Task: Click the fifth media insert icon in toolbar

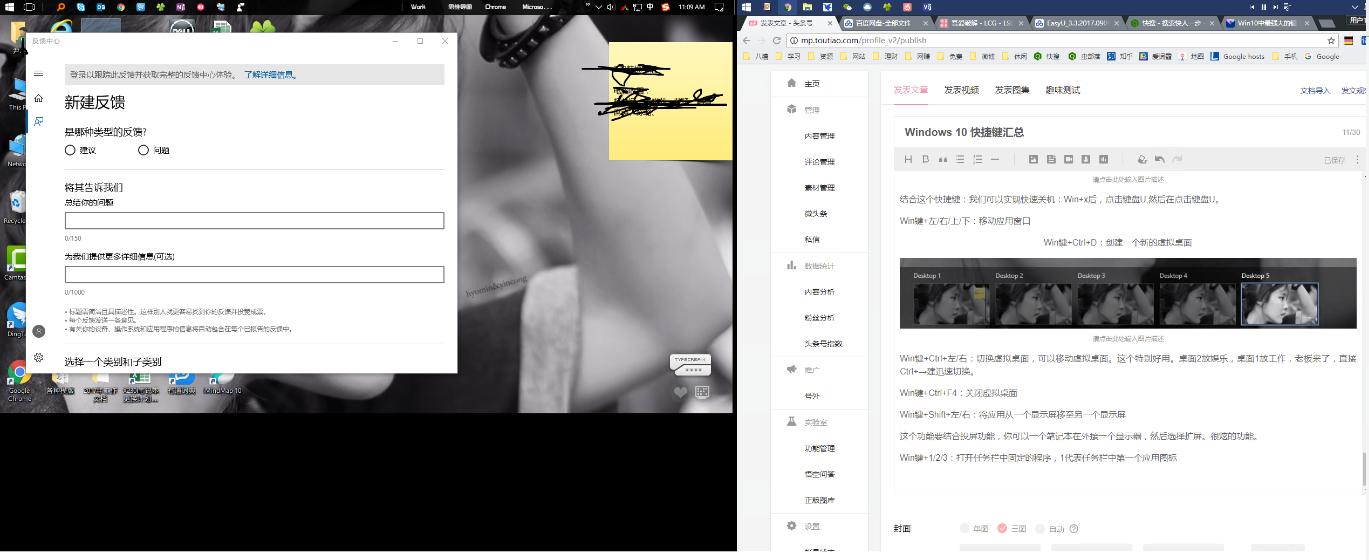Action: [1103, 159]
